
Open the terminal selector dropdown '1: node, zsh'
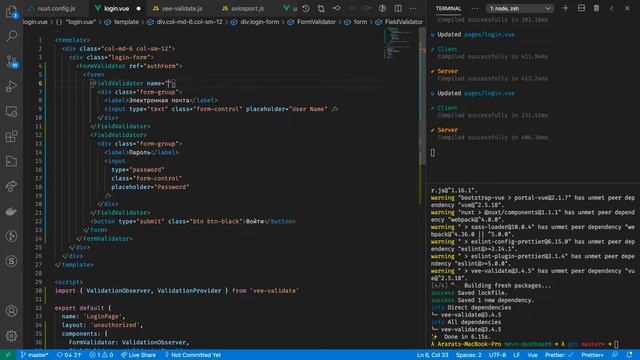point(520,8)
